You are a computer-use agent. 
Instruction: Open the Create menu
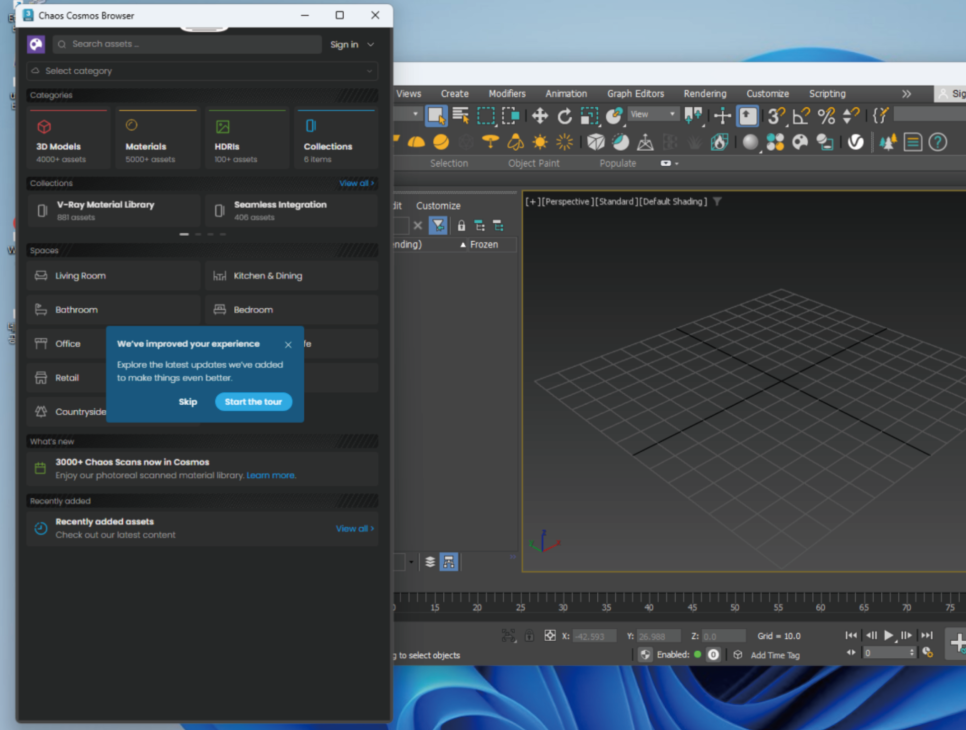point(455,94)
